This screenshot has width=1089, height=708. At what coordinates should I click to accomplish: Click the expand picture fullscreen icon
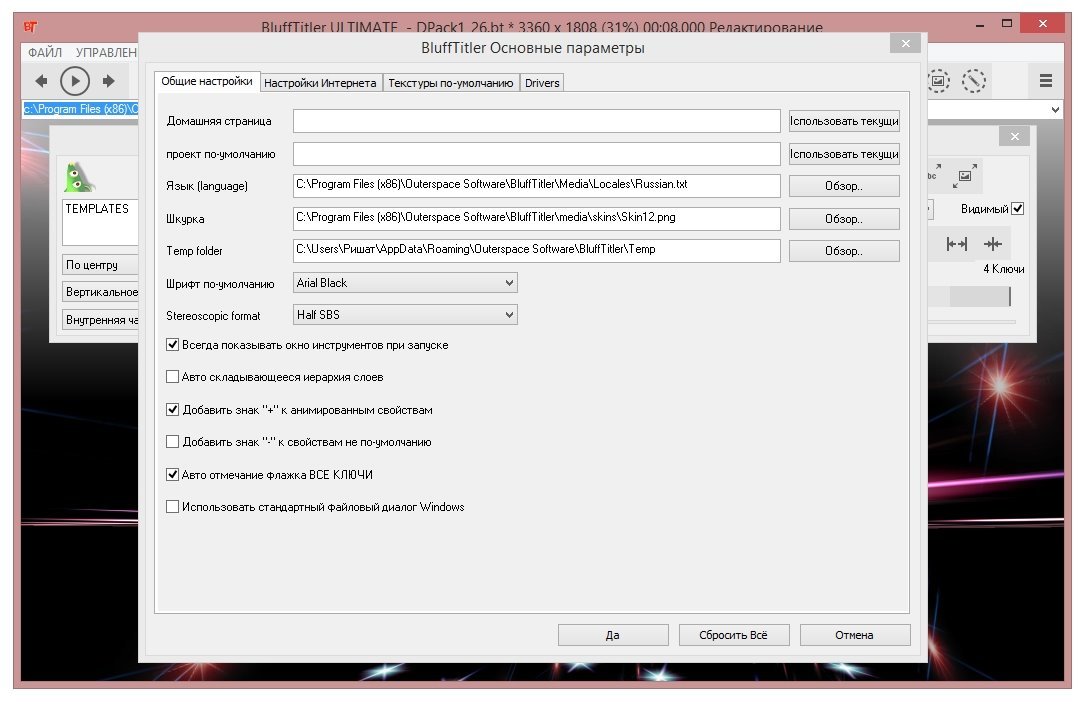964,176
